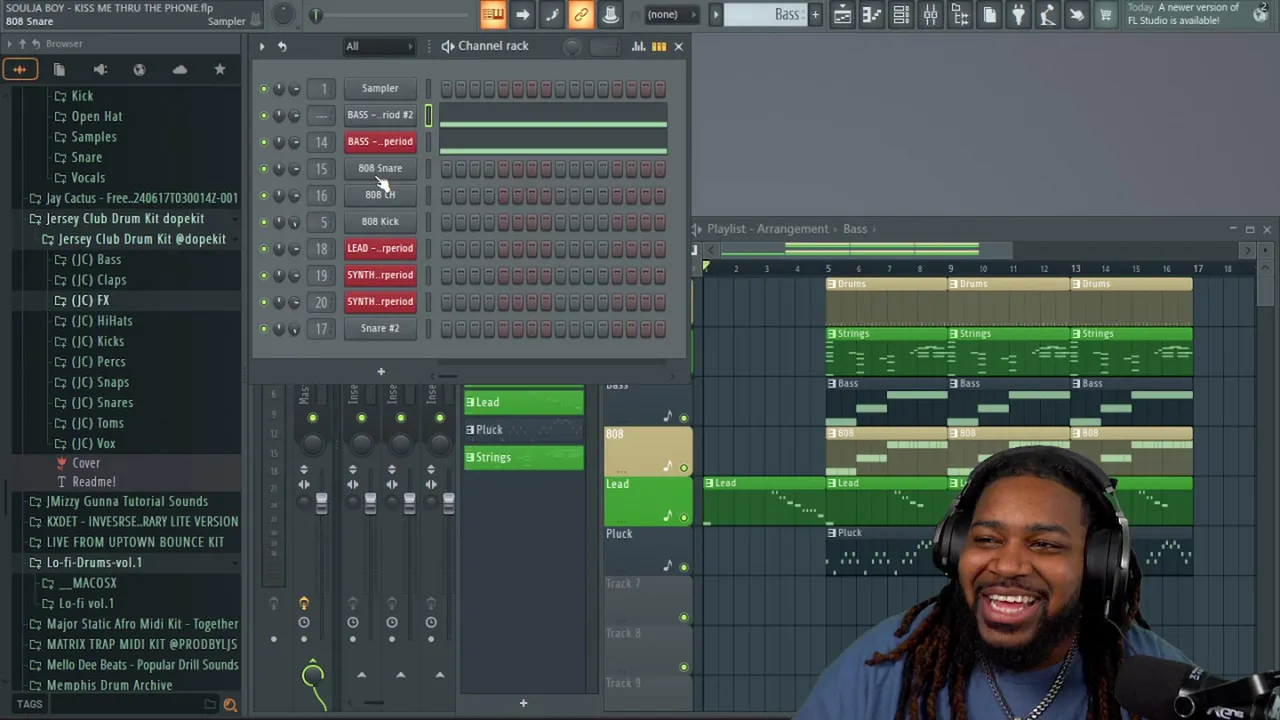Toggle mute on playlist Track 8
Viewport: 1280px width, 720px height.
(684, 667)
